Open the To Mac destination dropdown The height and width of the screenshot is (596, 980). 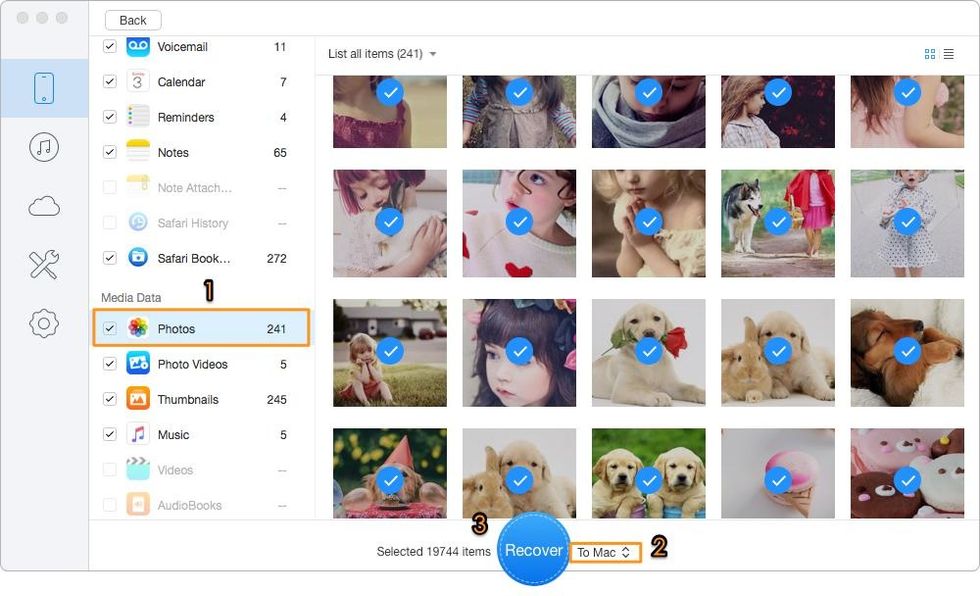[x=604, y=552]
